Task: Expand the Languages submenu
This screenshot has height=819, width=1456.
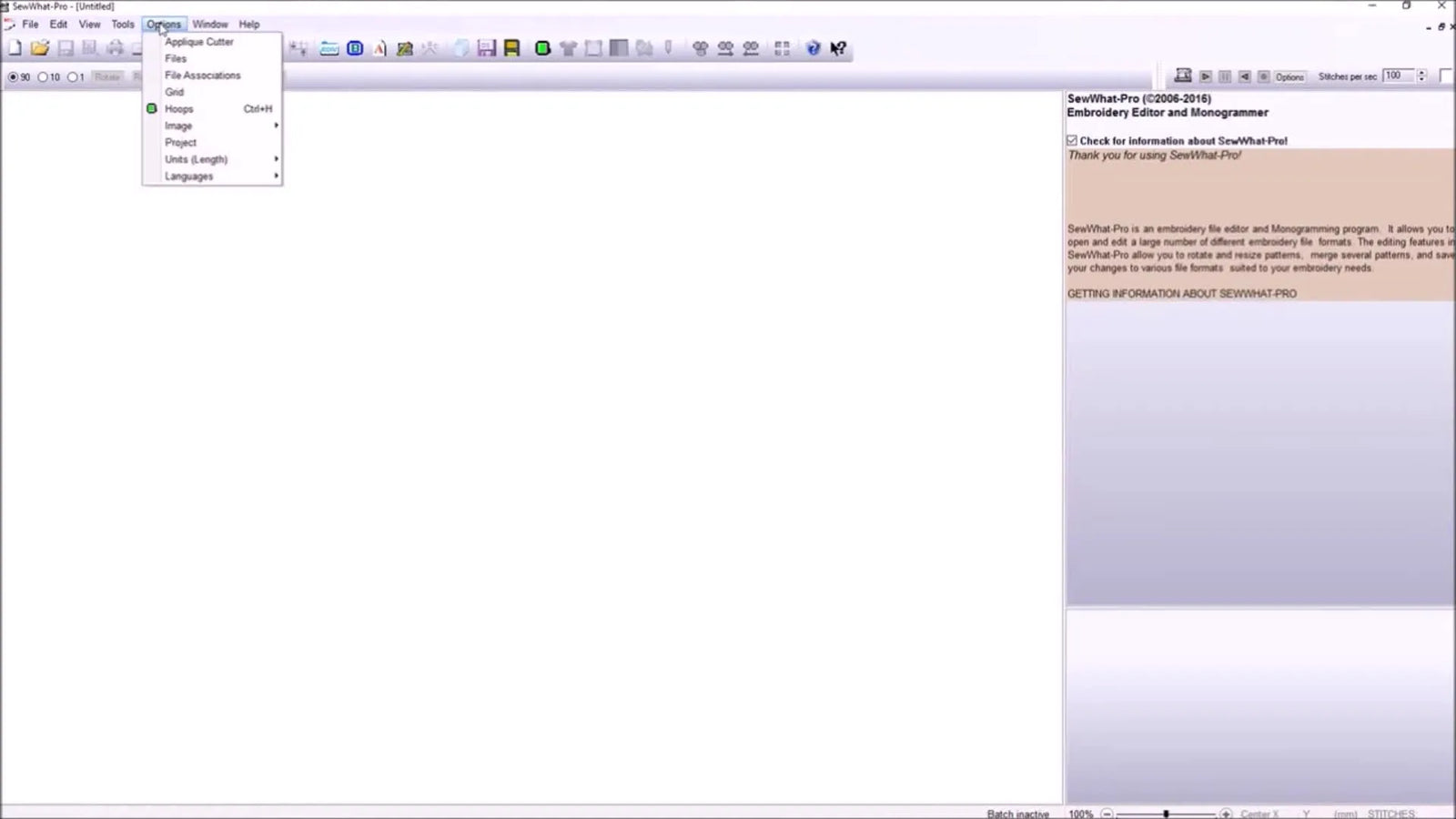Action: pyautogui.click(x=212, y=177)
